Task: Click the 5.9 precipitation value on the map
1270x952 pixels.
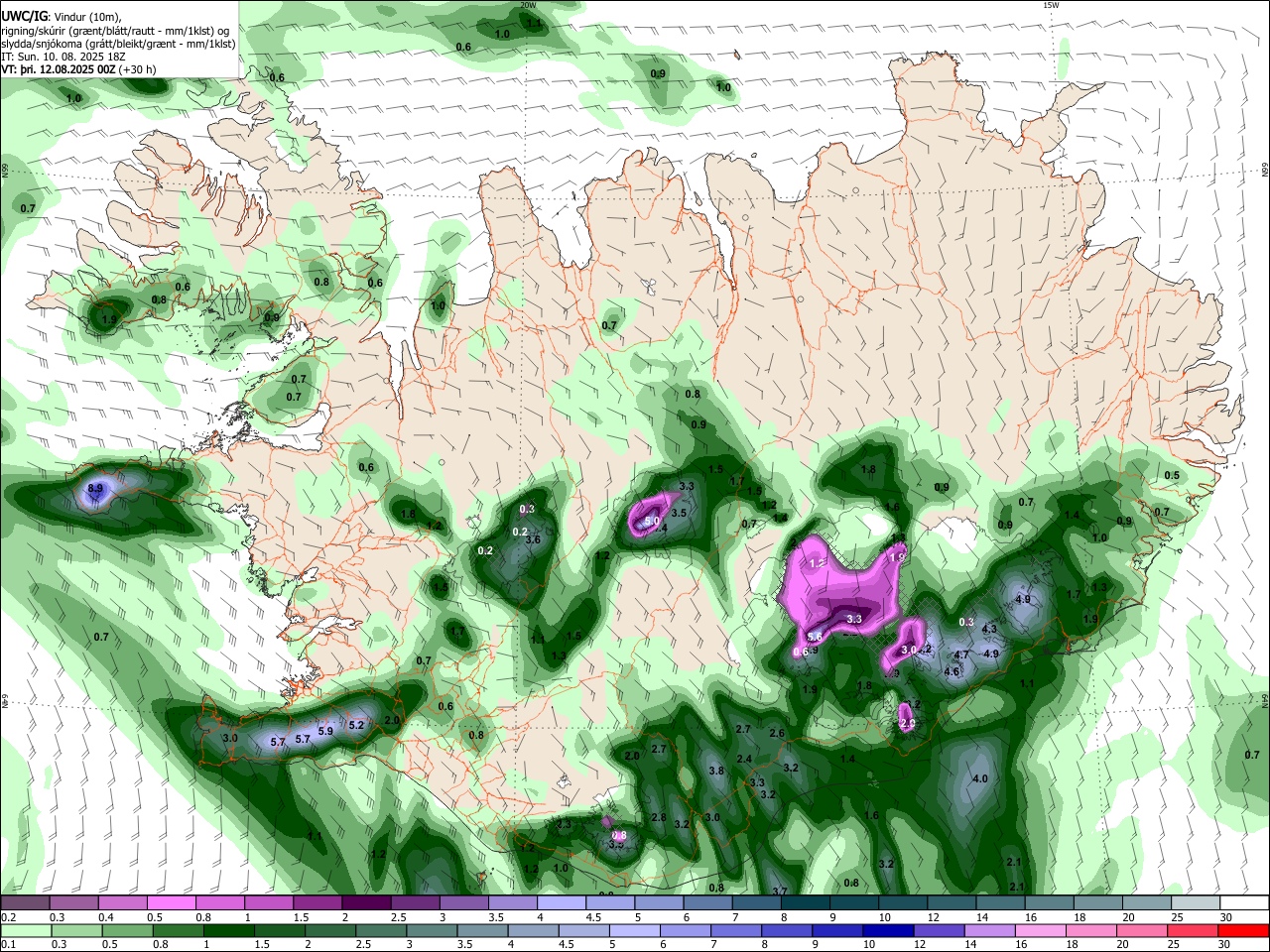Action: [x=325, y=732]
